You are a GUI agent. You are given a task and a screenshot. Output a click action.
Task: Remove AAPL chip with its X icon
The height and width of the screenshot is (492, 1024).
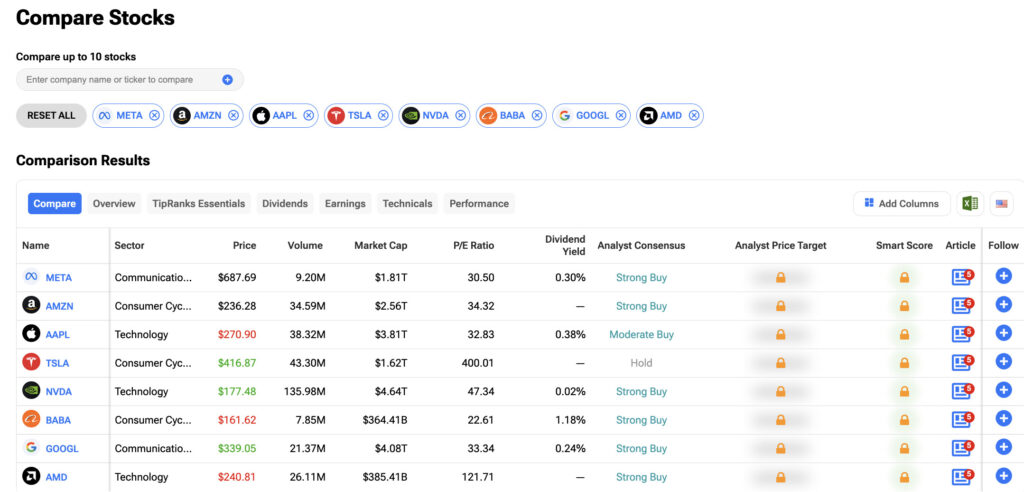pos(308,116)
